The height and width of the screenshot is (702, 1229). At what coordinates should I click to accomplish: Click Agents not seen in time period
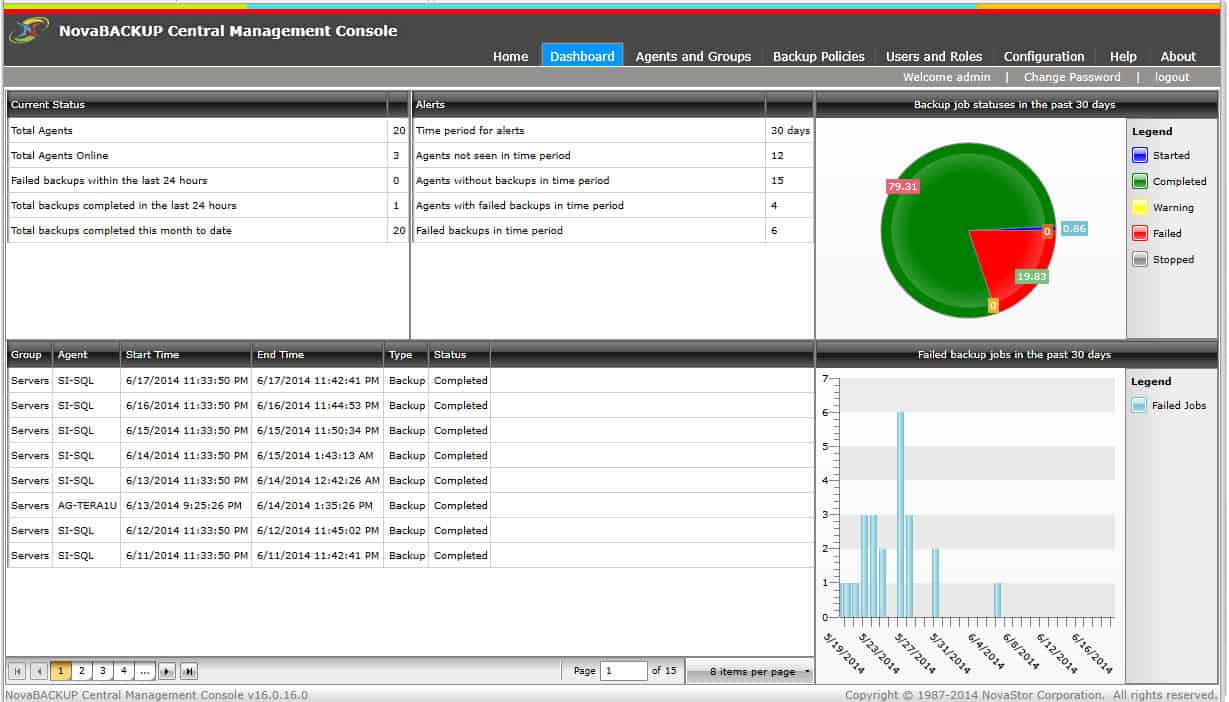tap(613, 156)
